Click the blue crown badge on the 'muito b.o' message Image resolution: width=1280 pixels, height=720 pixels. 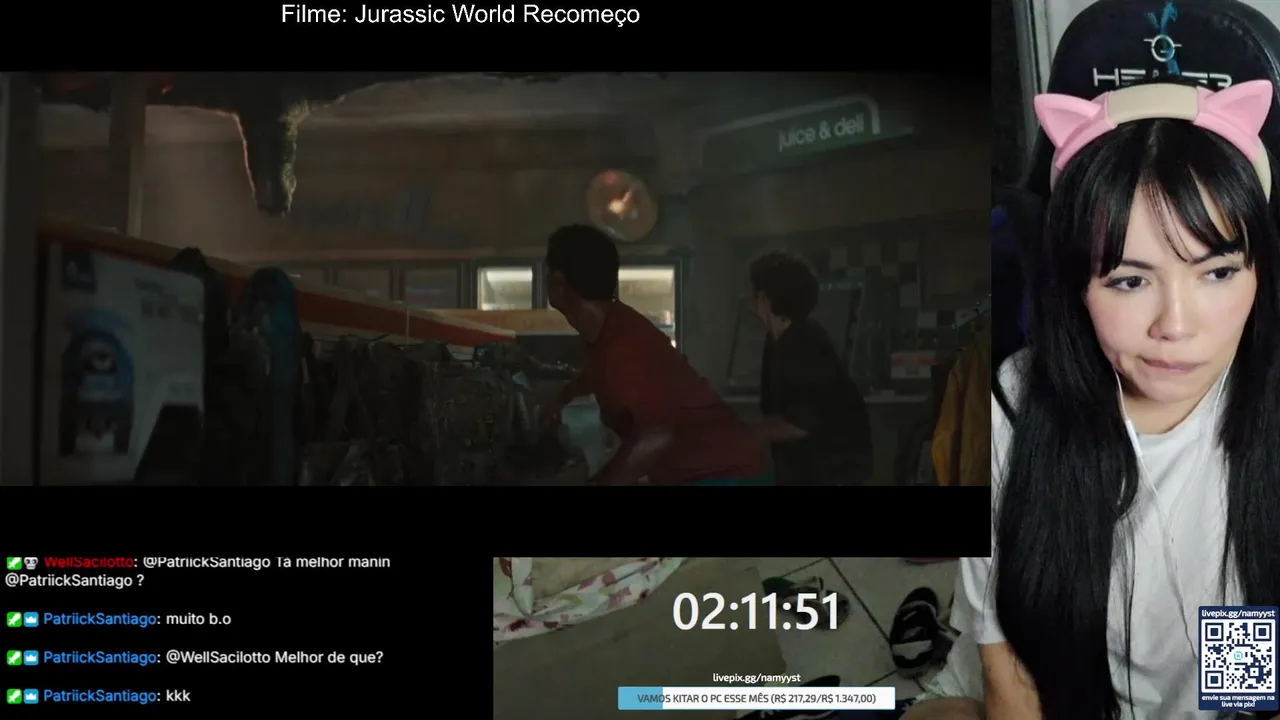click(x=31, y=619)
